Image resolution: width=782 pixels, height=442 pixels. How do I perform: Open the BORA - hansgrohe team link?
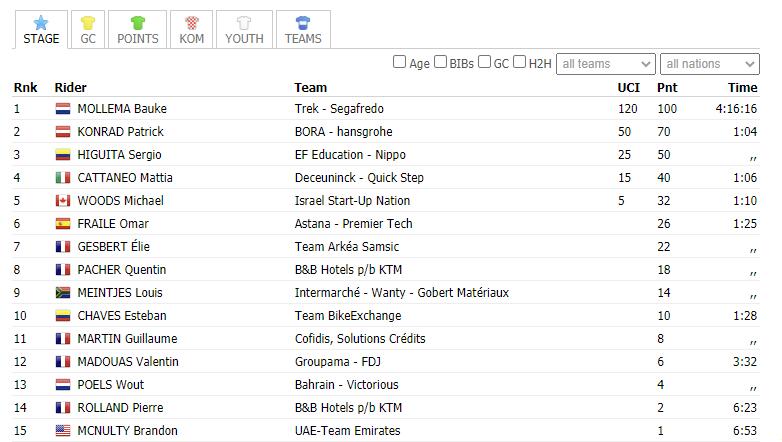[344, 132]
